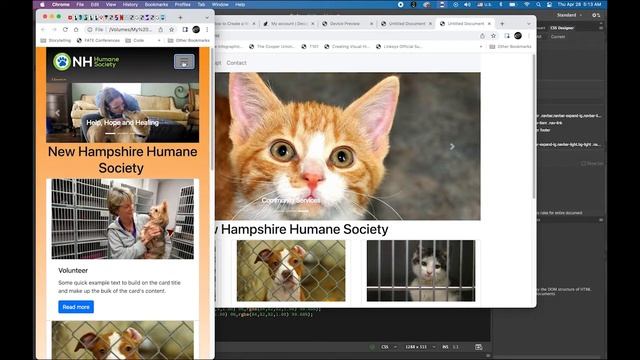640x360 pixels.
Task: Close the Device Preview tab
Action: pyautogui.click(x=371, y=24)
